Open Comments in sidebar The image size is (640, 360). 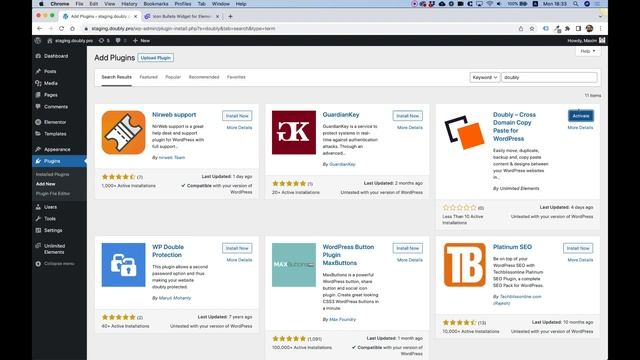56,107
